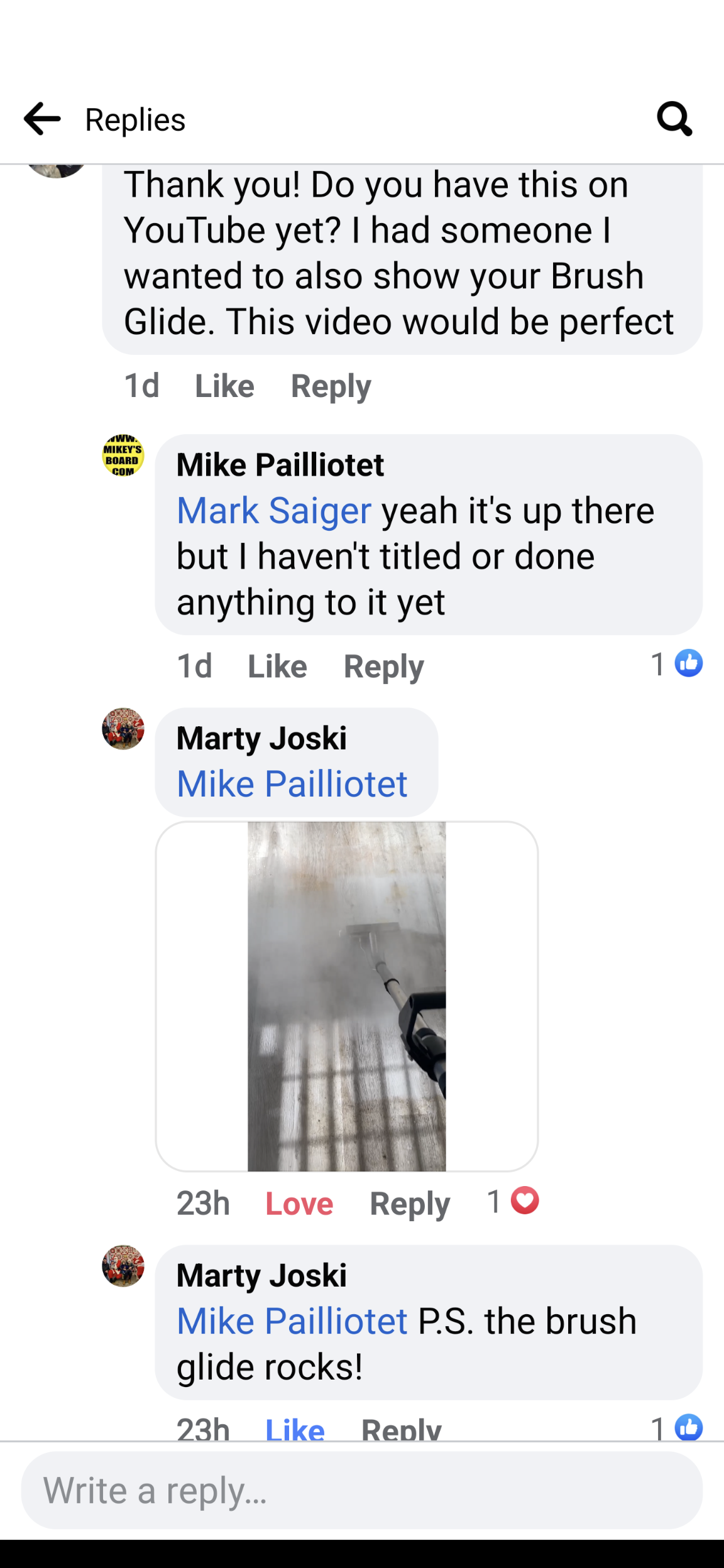Focus the Write a reply field
Image resolution: width=724 pixels, height=1568 pixels.
(362, 1490)
